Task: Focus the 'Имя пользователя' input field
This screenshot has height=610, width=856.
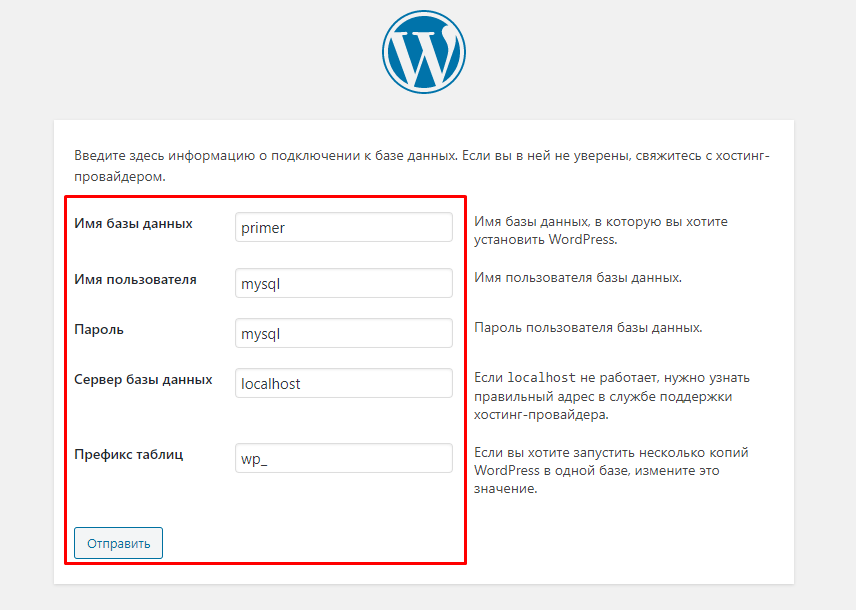Action: [x=343, y=283]
